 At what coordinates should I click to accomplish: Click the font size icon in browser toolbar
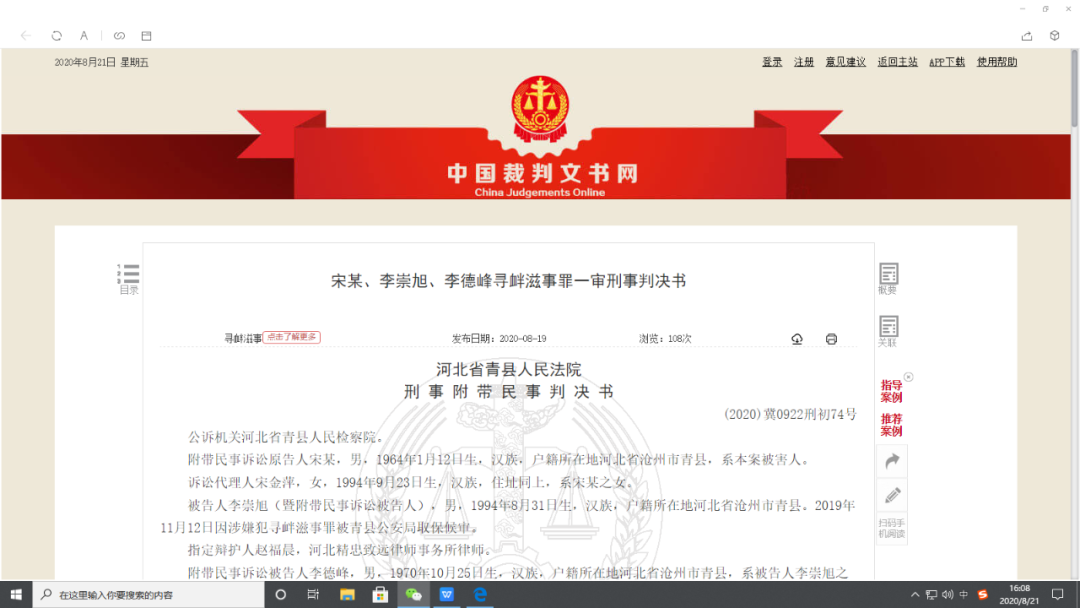(x=84, y=35)
